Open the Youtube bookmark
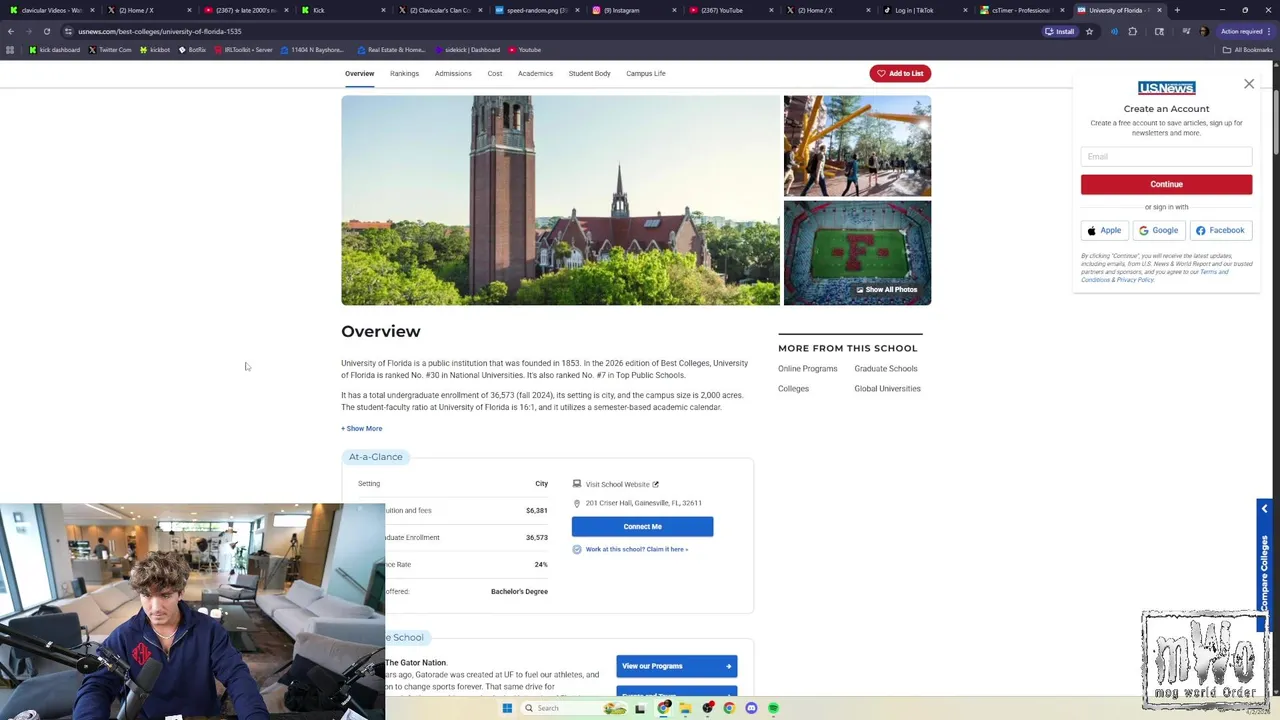The image size is (1280, 720). point(525,49)
